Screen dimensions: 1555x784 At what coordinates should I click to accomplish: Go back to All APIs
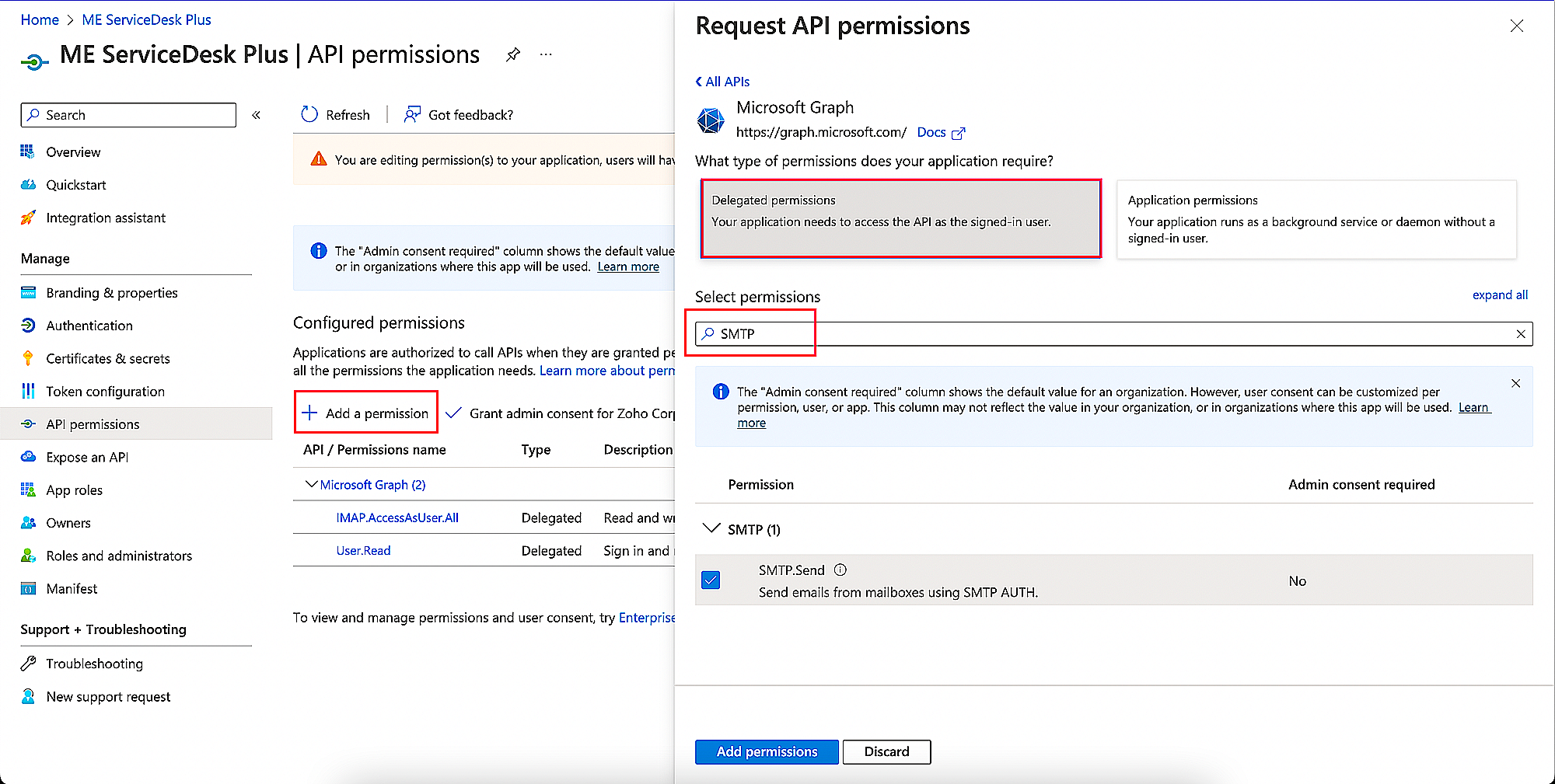point(722,82)
